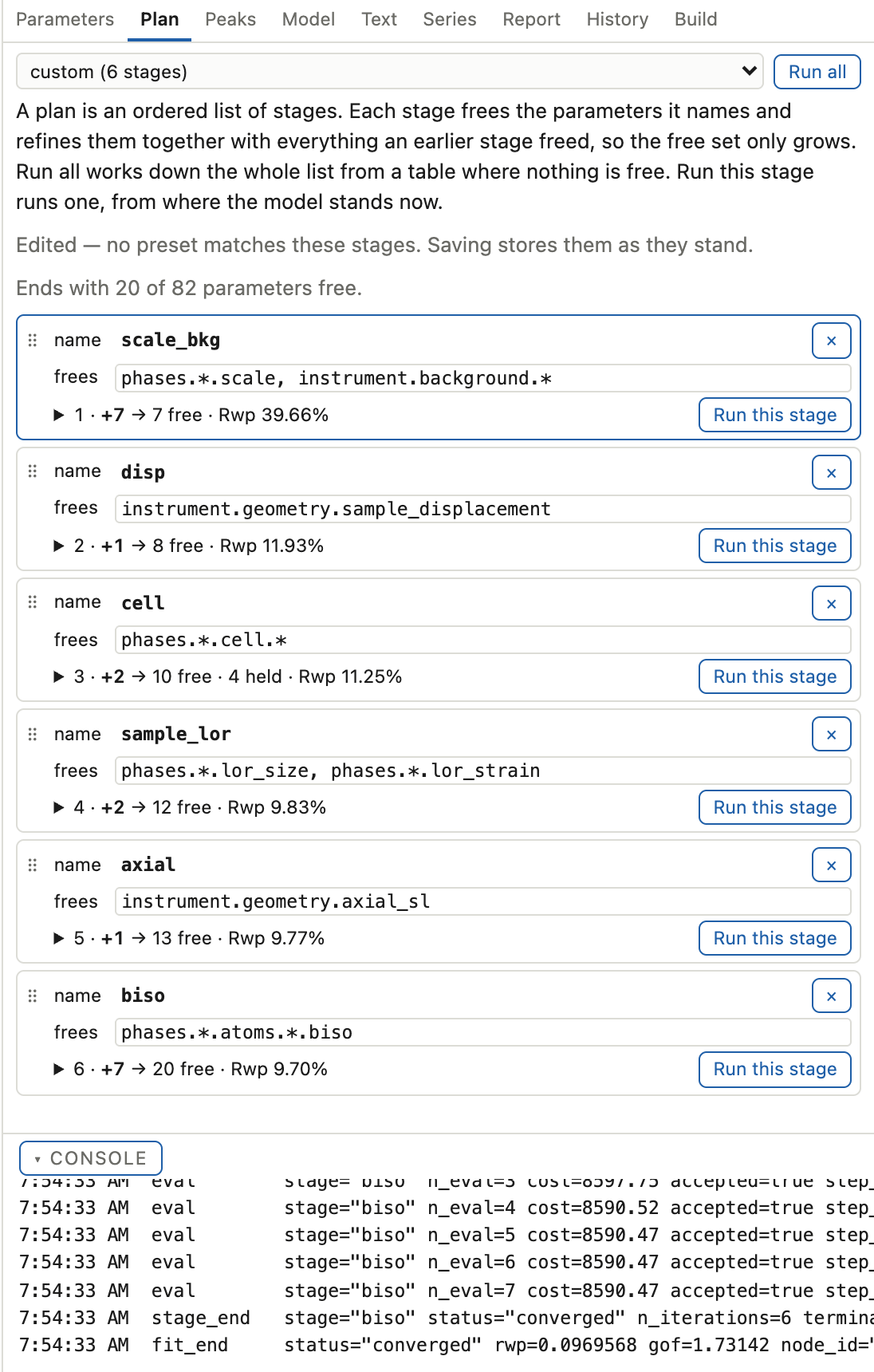Edit the axial stage name field

click(x=461, y=865)
